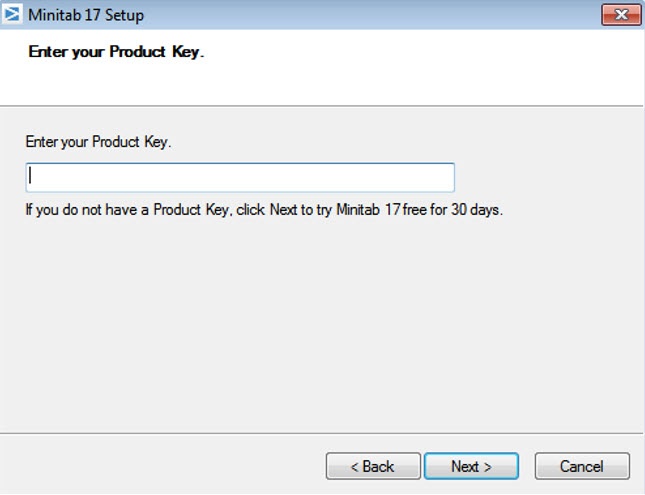
Task: Close the Minitab 17 Setup window
Action: click(x=621, y=15)
